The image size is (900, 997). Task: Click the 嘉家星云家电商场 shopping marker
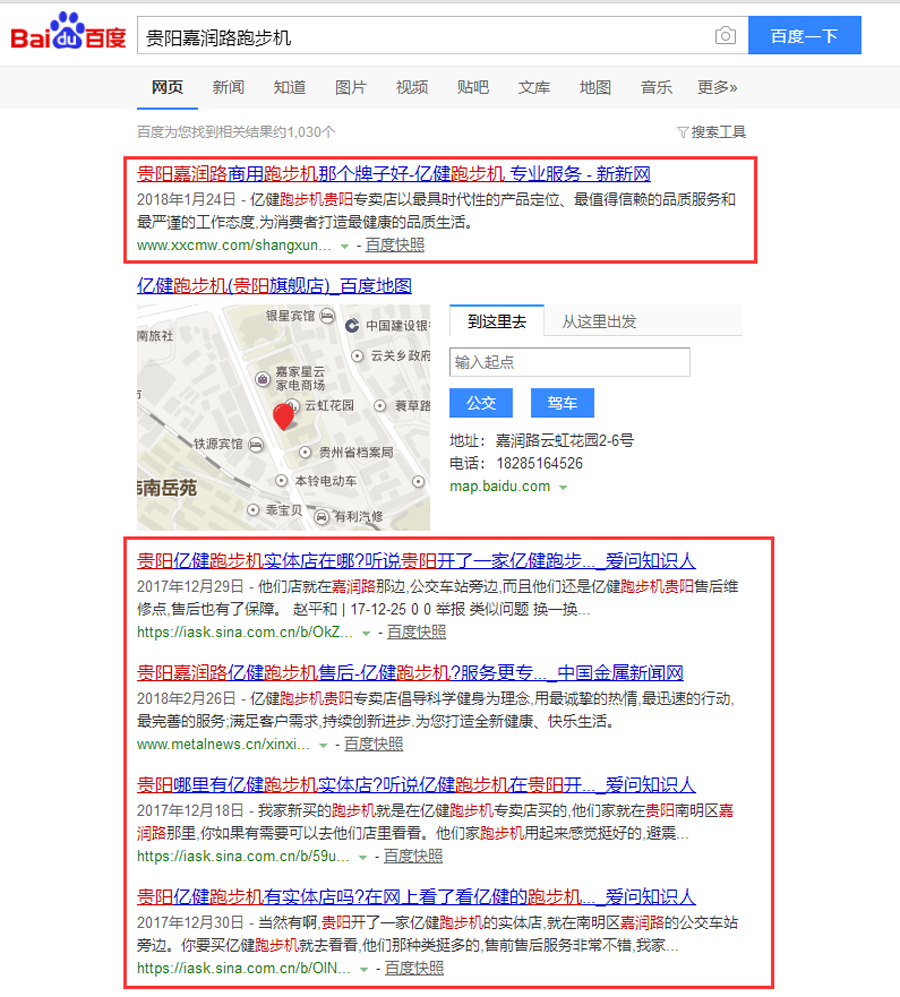point(263,379)
